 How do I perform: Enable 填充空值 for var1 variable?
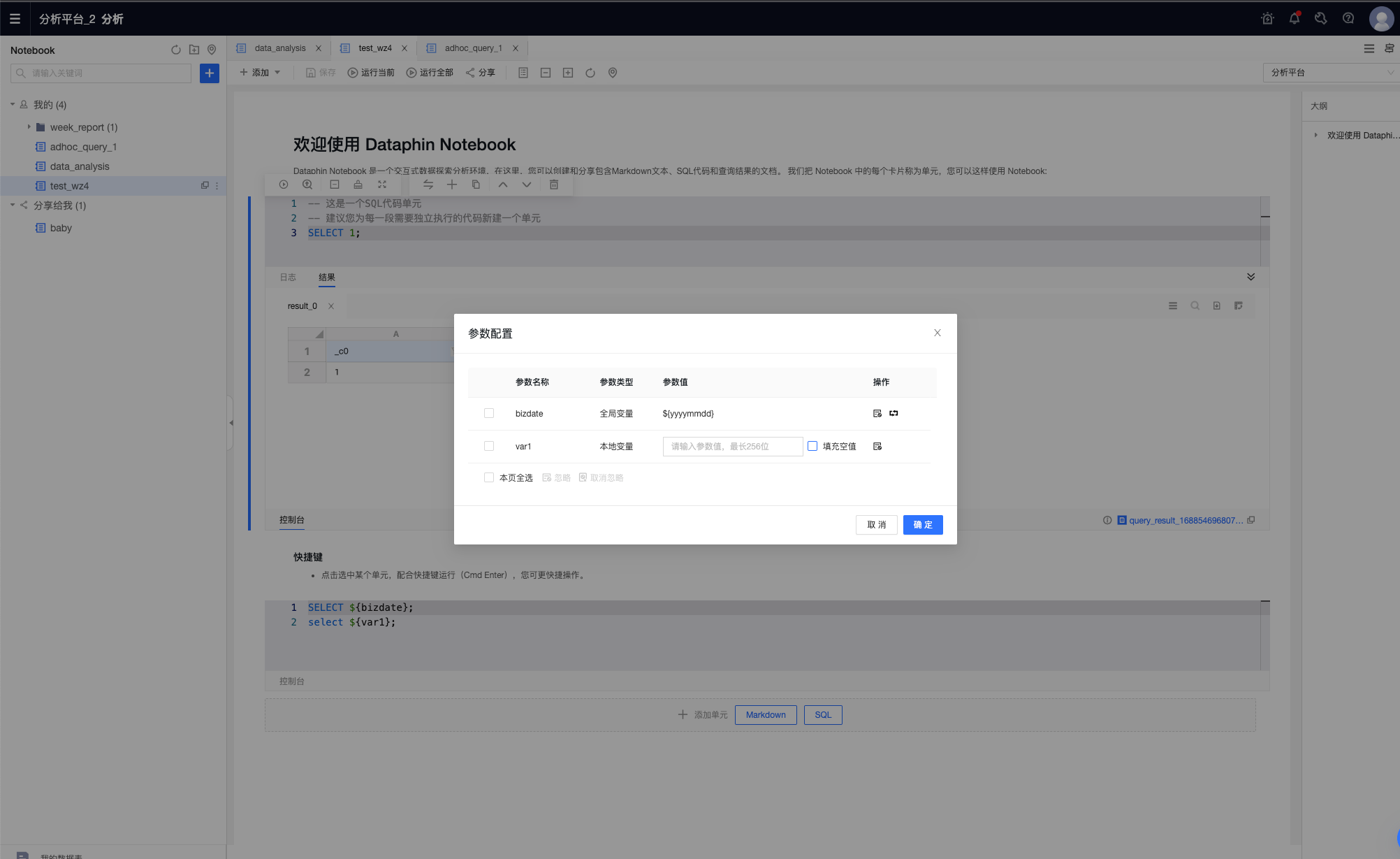click(812, 446)
